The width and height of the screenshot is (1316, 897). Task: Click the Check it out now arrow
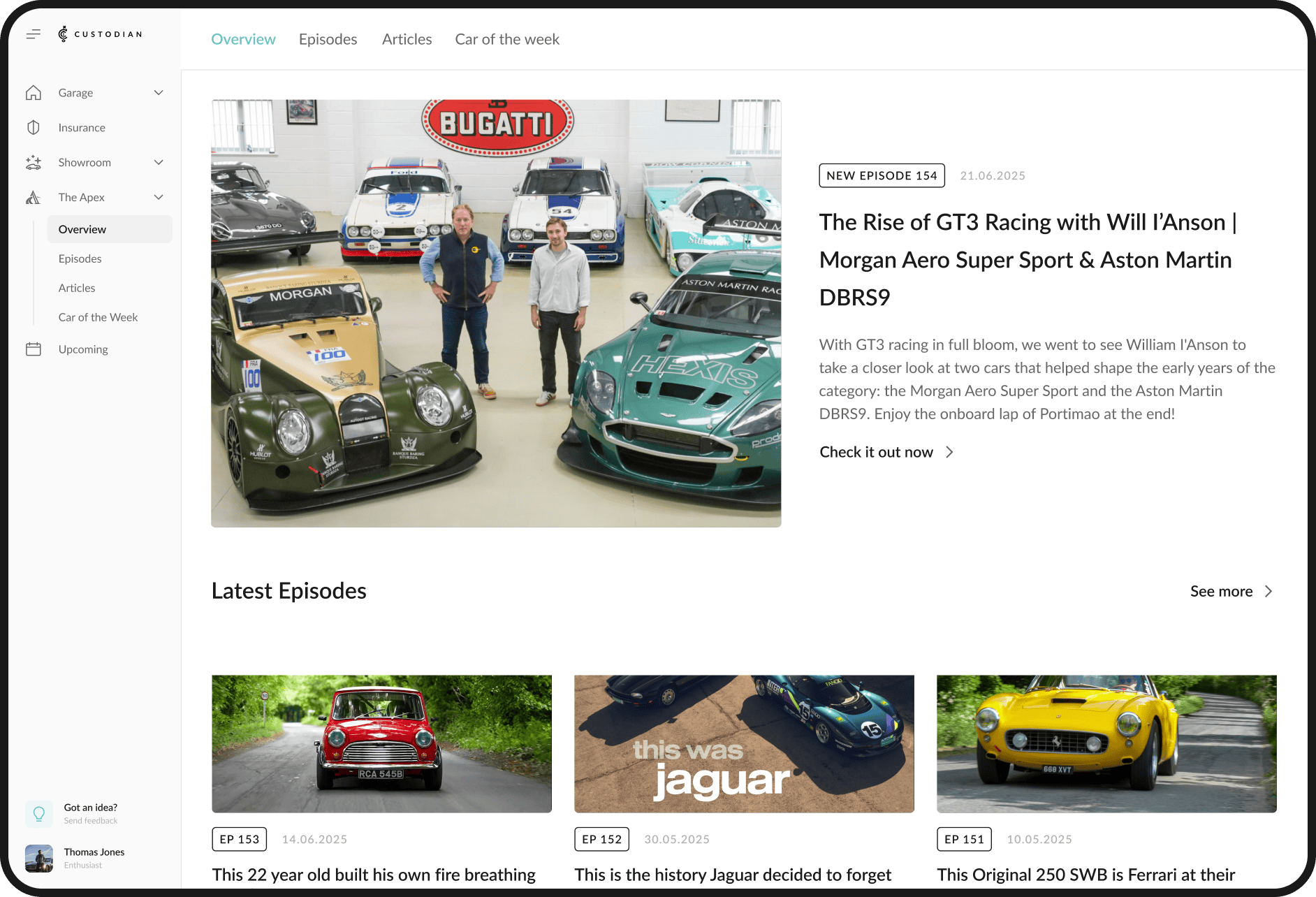point(949,452)
